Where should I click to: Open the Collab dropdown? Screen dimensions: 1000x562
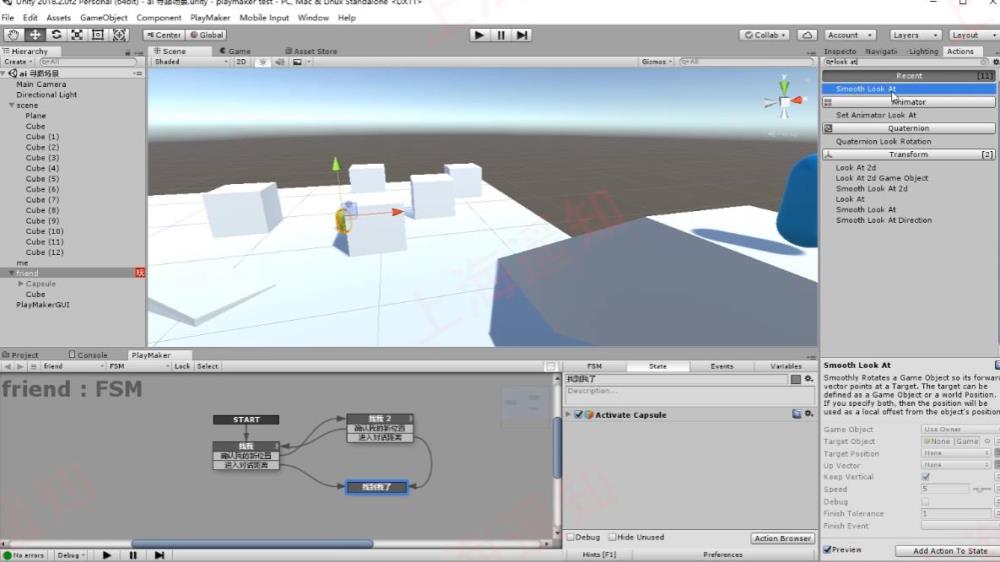tap(764, 35)
